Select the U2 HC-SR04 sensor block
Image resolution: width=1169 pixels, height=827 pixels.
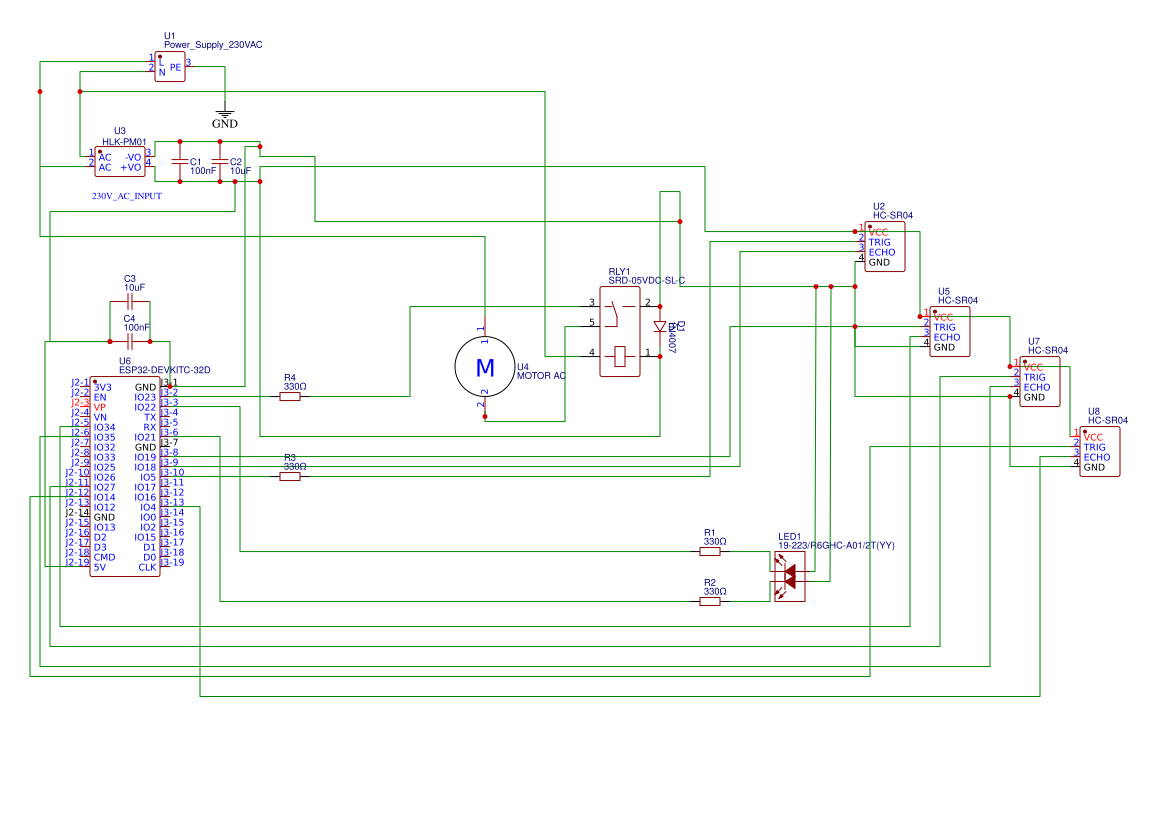click(x=885, y=247)
